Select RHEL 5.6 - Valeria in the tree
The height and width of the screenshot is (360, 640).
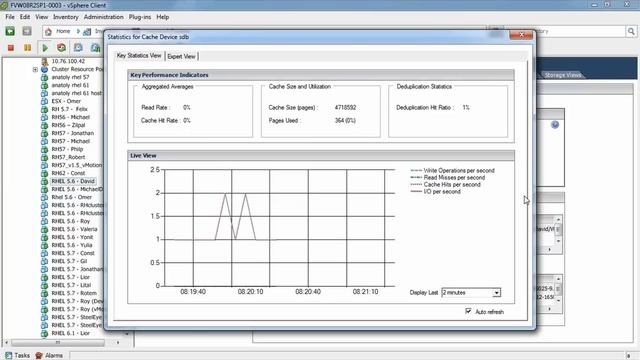[x=74, y=229]
